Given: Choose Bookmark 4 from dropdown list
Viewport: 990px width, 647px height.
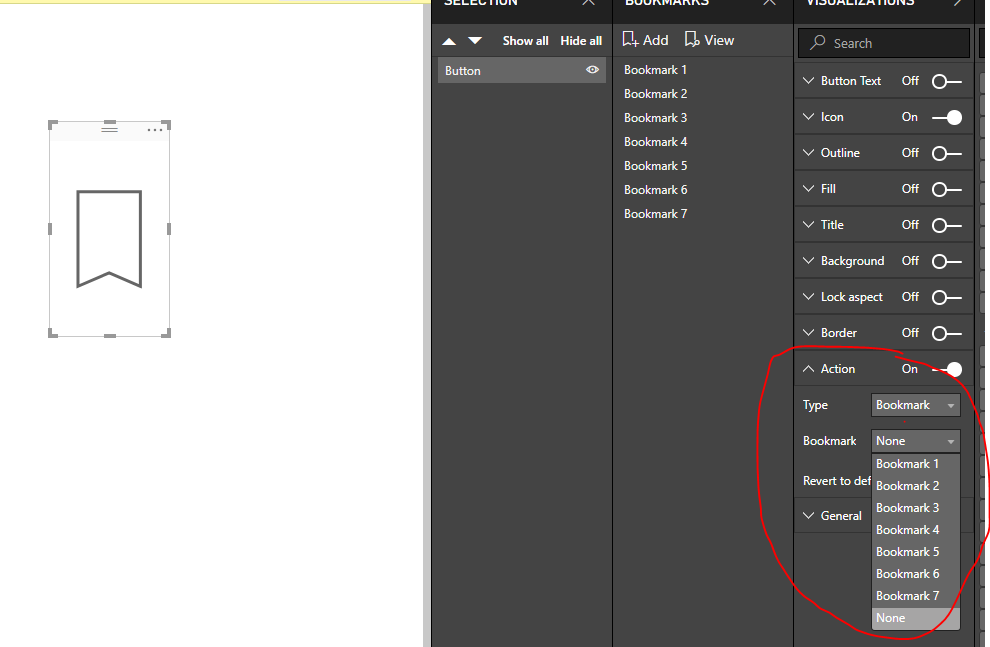Looking at the screenshot, I should 915,530.
